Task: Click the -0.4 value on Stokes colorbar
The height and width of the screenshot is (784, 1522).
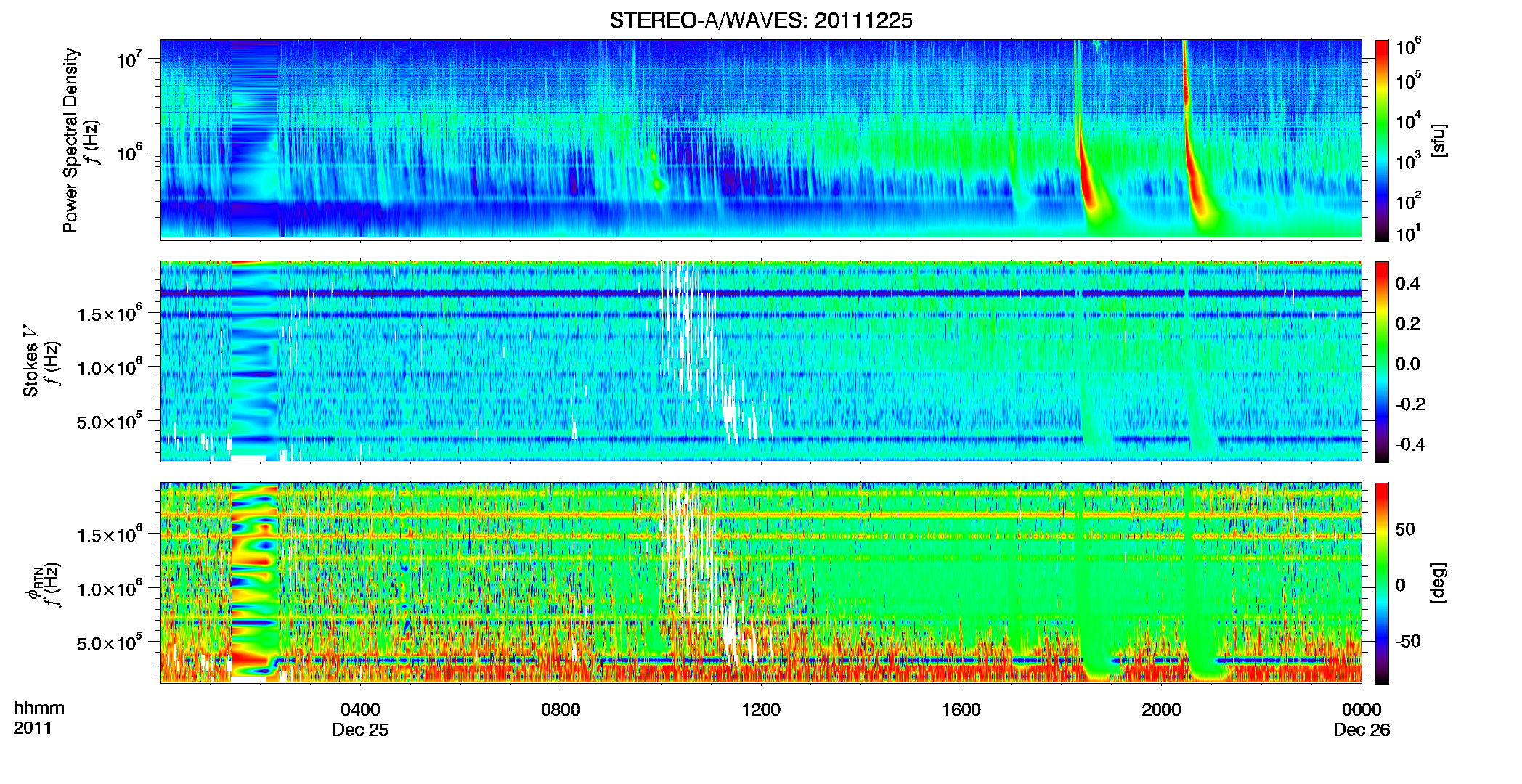Action: (x=1409, y=444)
